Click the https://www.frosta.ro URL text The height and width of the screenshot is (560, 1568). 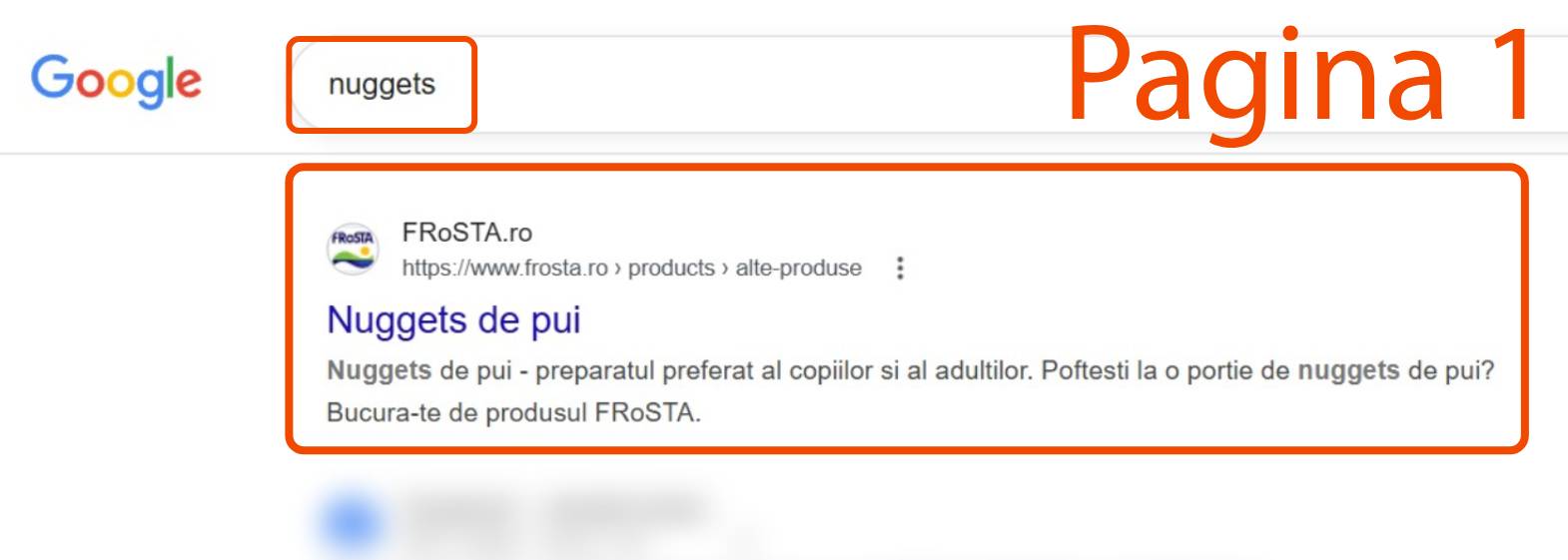[x=504, y=268]
